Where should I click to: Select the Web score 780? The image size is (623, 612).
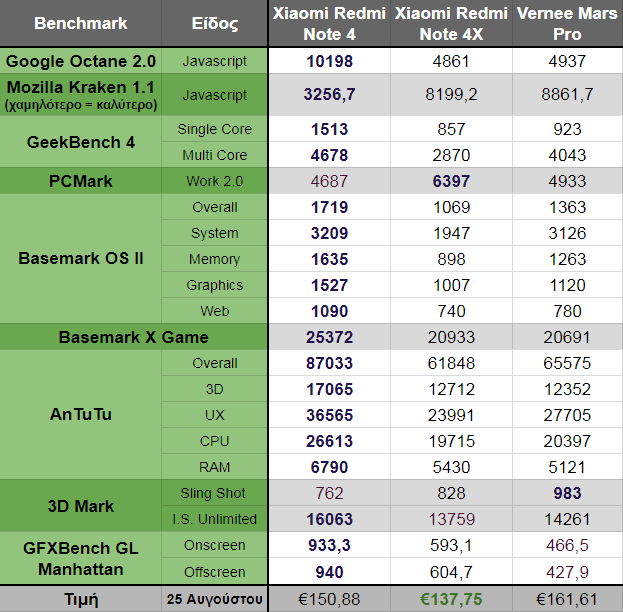point(567,311)
